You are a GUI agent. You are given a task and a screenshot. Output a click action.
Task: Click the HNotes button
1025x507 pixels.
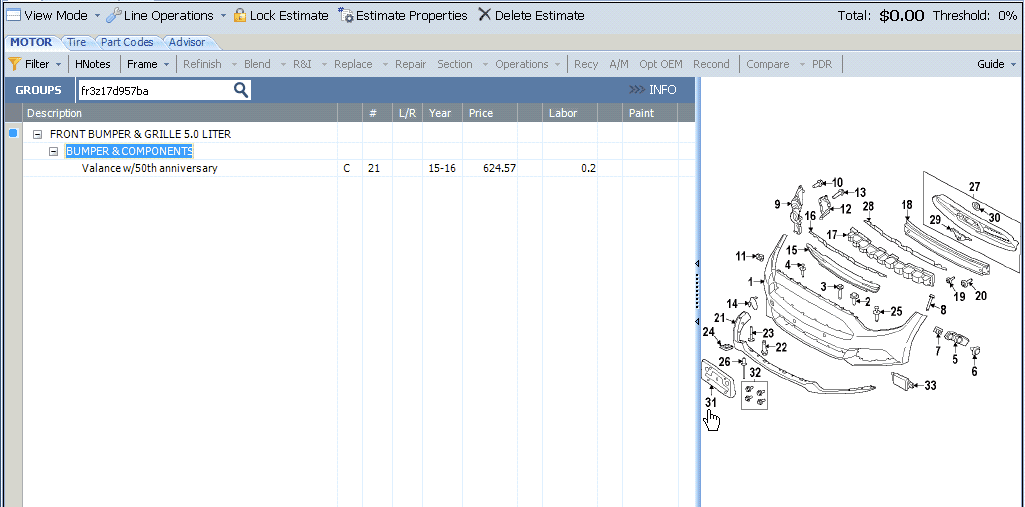[x=93, y=64]
